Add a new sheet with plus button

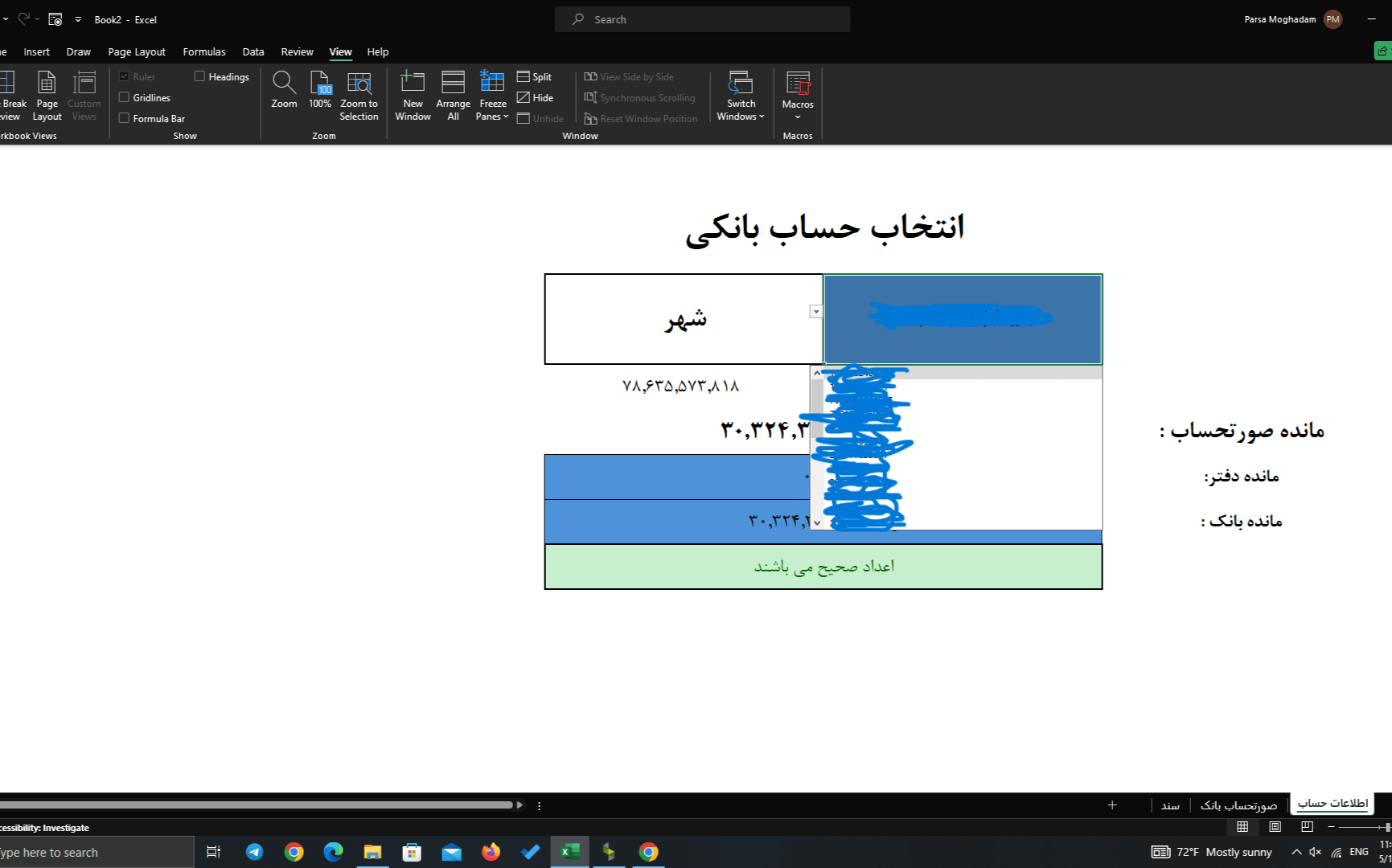click(1112, 805)
